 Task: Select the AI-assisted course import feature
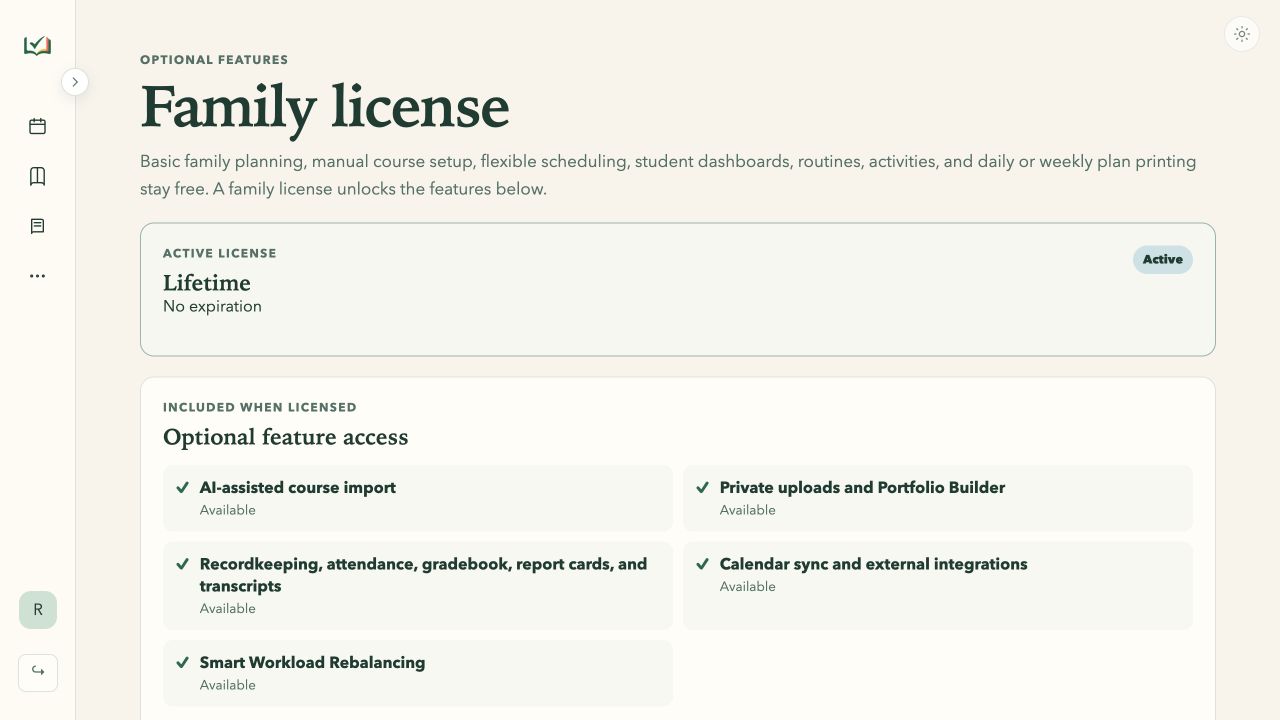pos(418,498)
